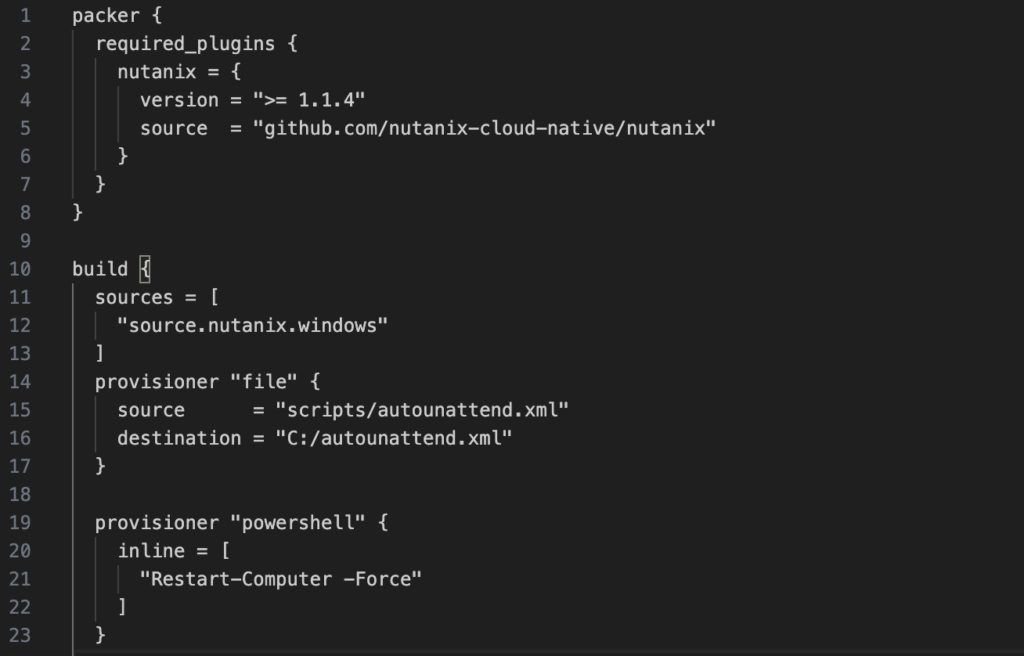Click the "Restart-Computer -Force" command string
The height and width of the screenshot is (656, 1024).
[281, 578]
